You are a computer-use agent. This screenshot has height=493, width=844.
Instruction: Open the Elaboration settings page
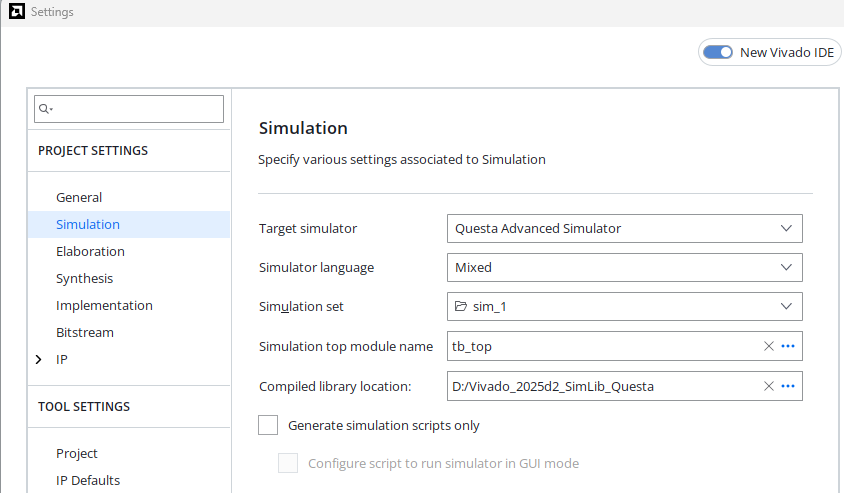[x=90, y=251]
